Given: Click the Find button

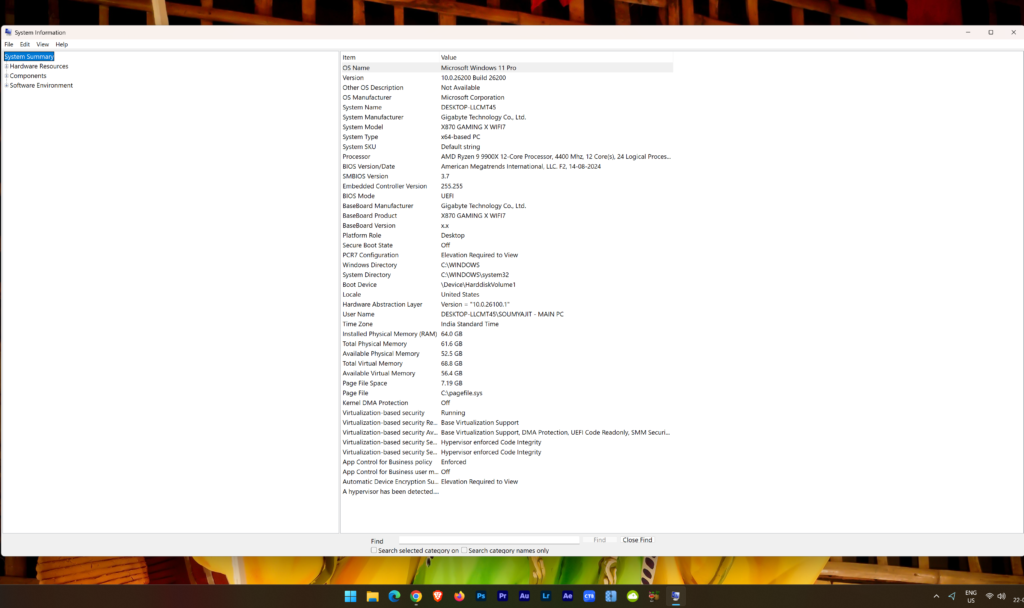Looking at the screenshot, I should pos(600,540).
